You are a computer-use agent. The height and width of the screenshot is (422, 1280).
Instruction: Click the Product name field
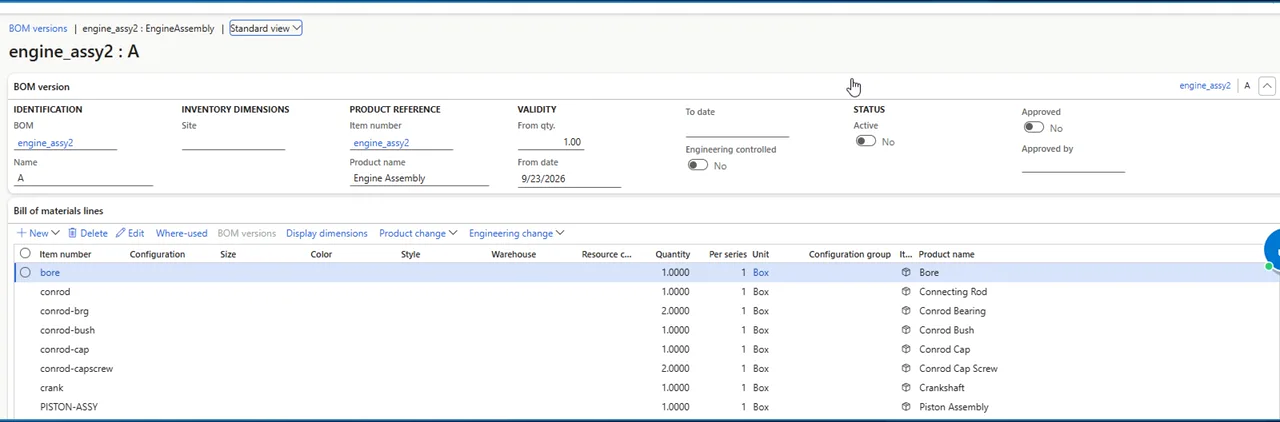[419, 178]
